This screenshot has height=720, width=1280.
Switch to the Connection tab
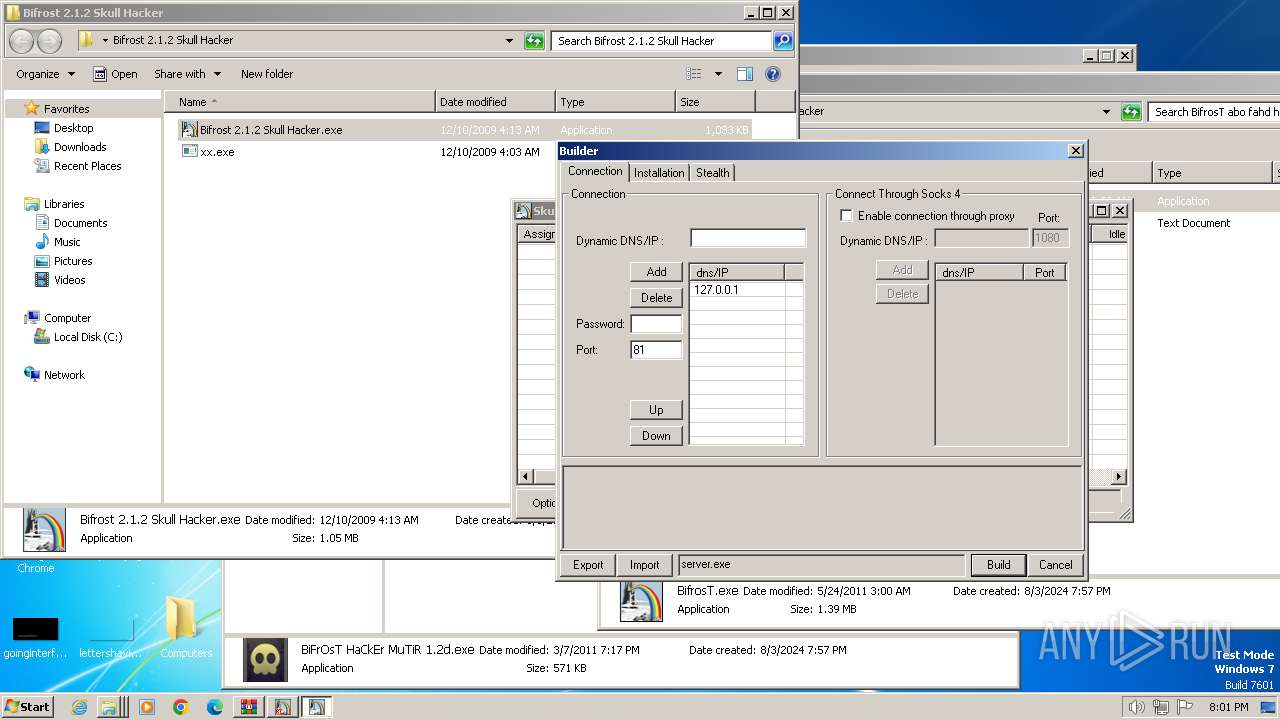pos(595,171)
